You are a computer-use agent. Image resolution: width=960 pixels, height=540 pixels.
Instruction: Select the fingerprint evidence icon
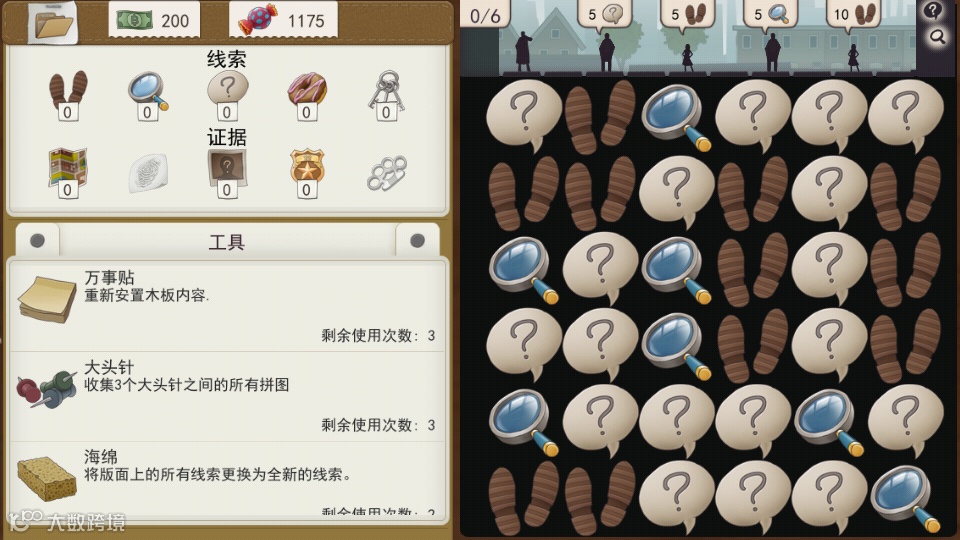148,173
